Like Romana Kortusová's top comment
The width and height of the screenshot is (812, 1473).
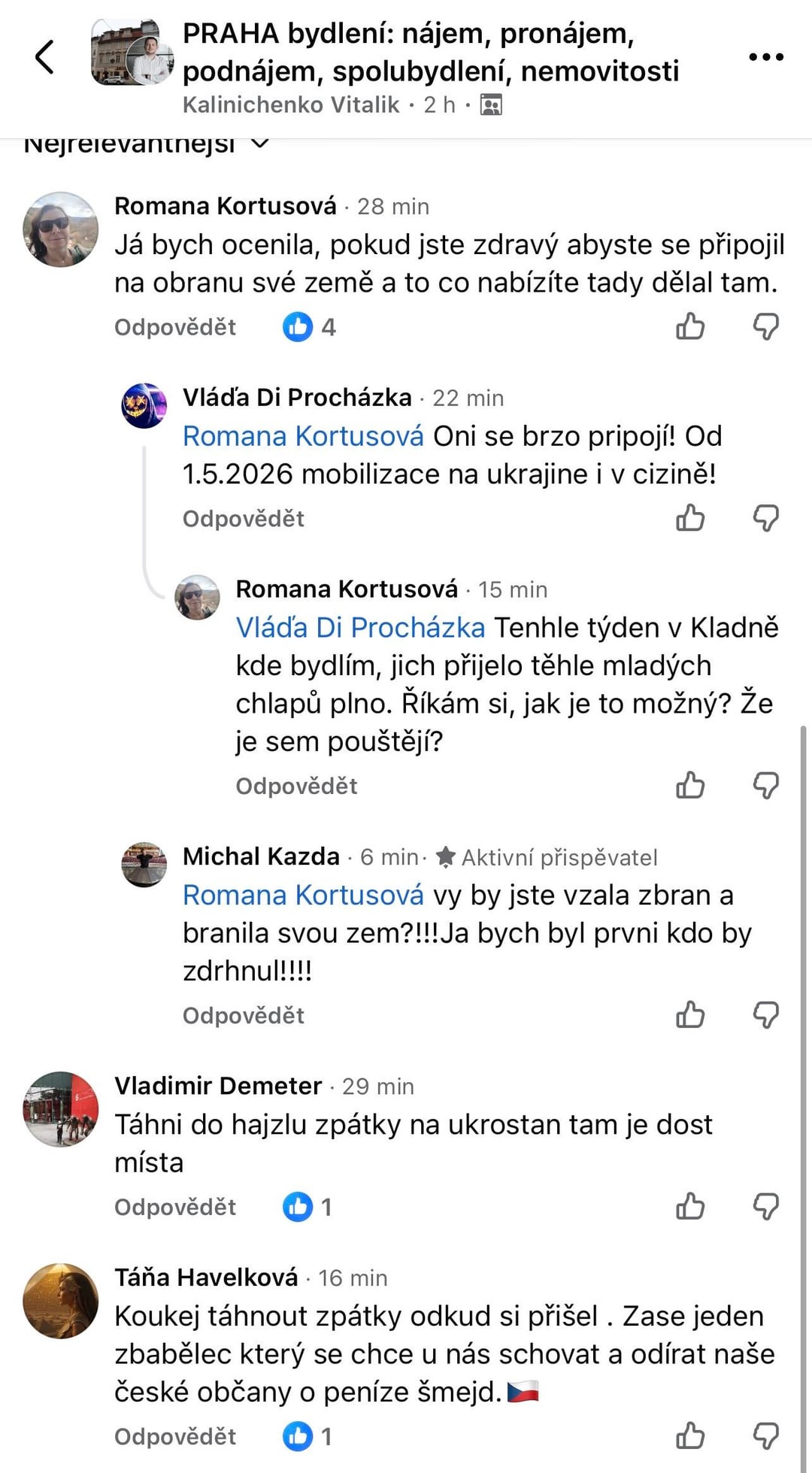[689, 327]
